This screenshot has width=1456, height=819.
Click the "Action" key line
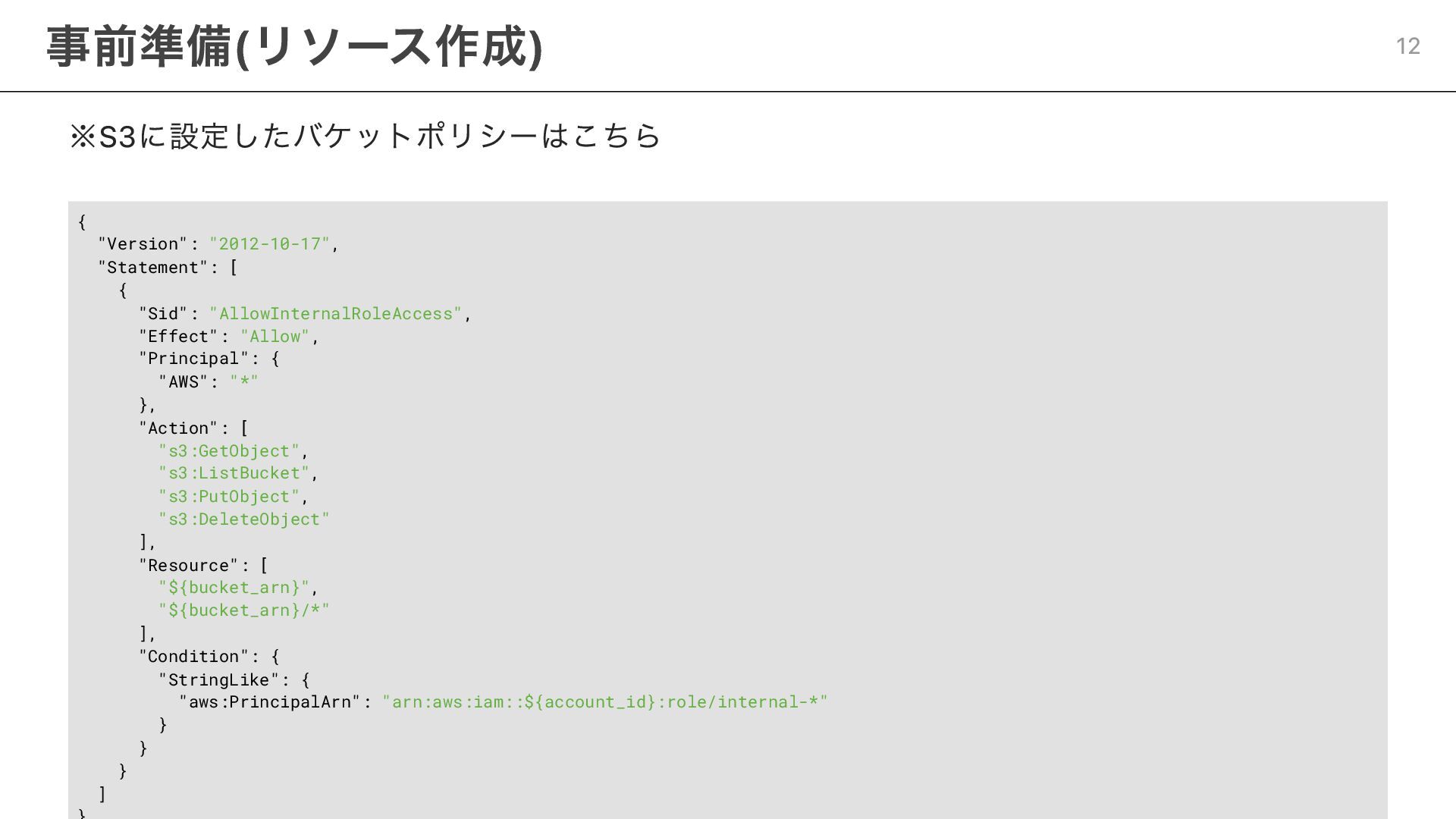193,428
